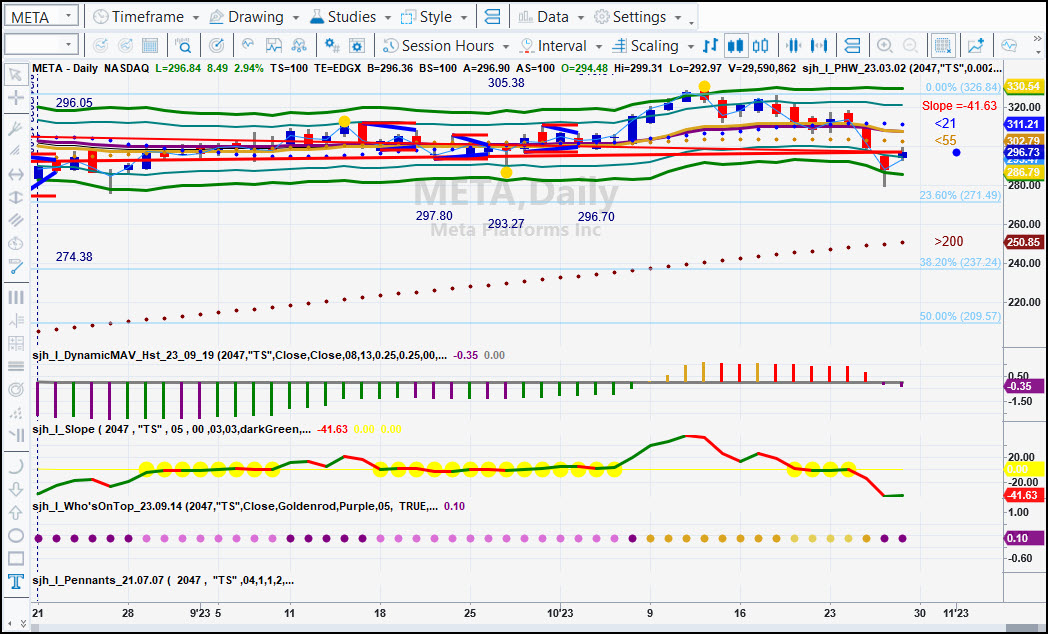1048x634 pixels.
Task: Open the Settings menu
Action: tap(631, 17)
